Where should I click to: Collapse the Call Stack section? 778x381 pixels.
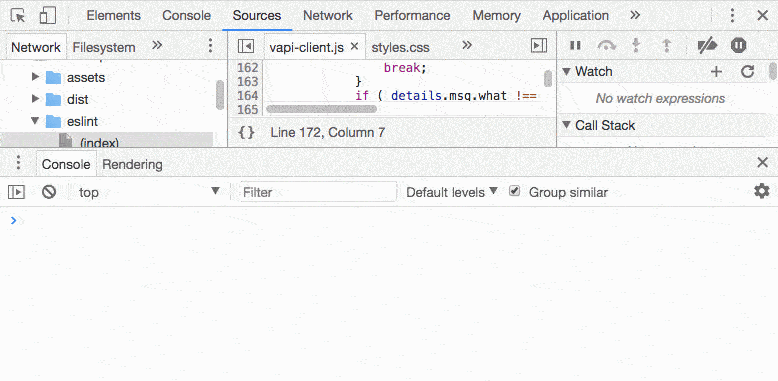pos(566,126)
